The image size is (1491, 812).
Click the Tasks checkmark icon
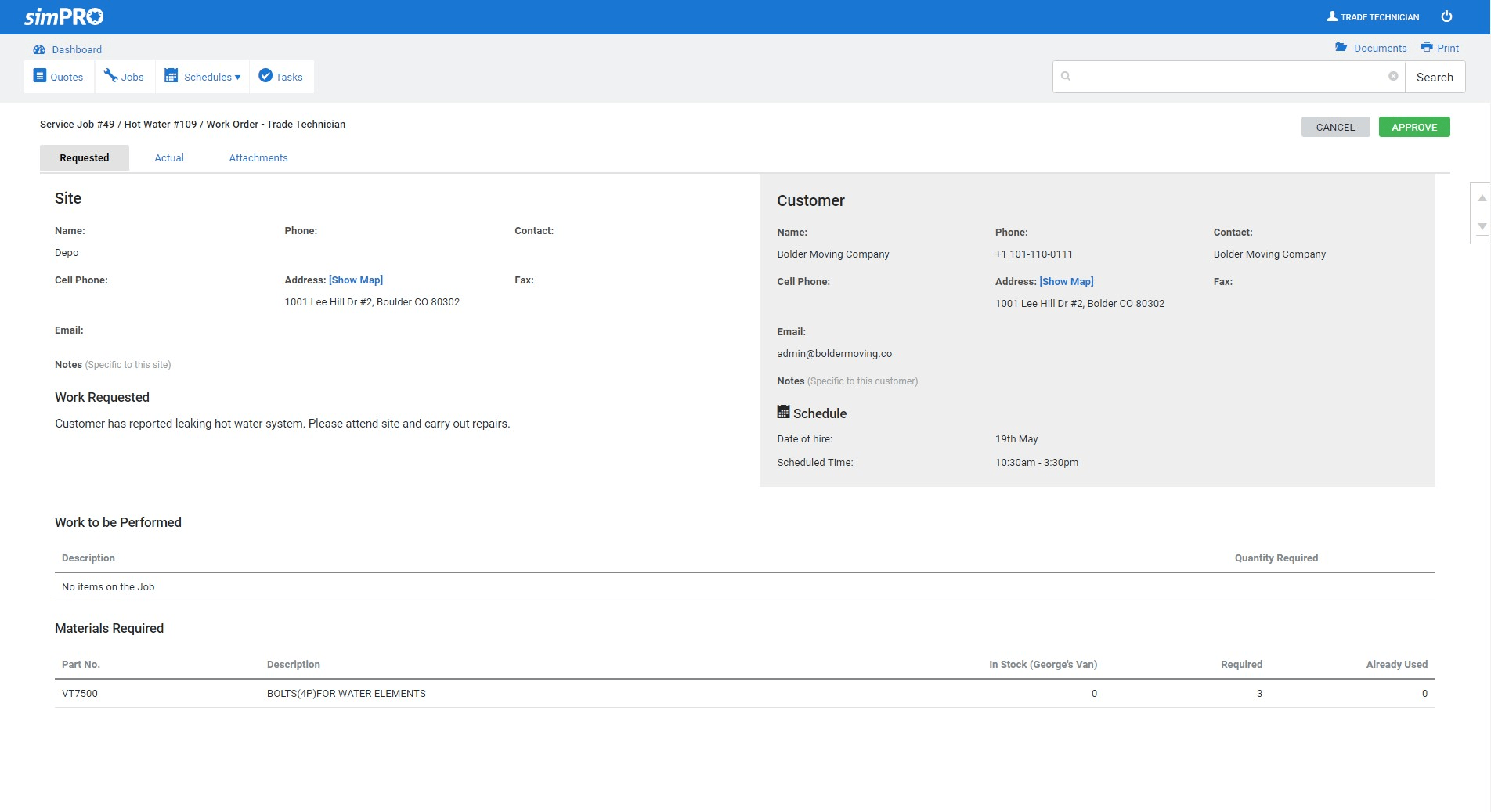coord(265,75)
